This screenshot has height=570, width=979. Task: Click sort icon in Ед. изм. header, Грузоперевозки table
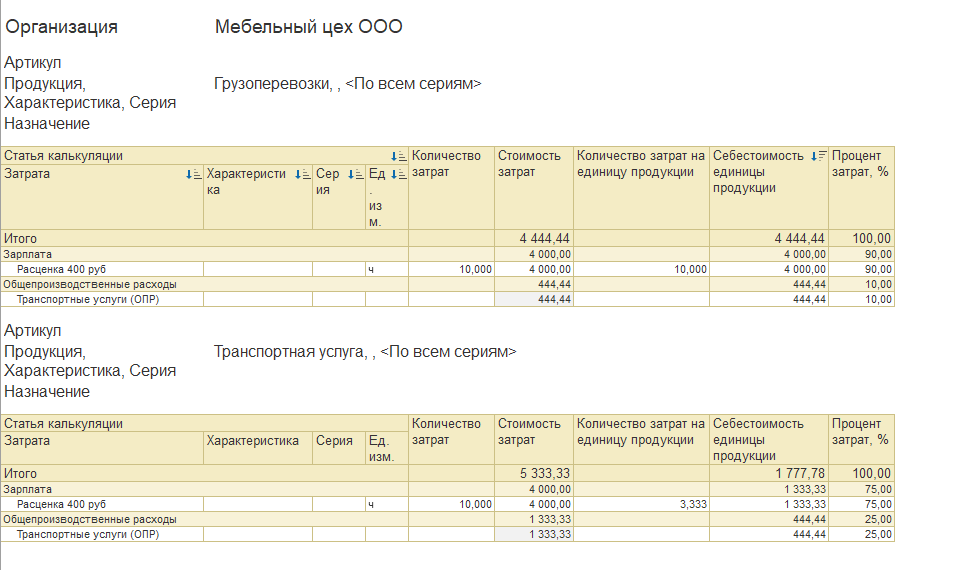coord(398,174)
